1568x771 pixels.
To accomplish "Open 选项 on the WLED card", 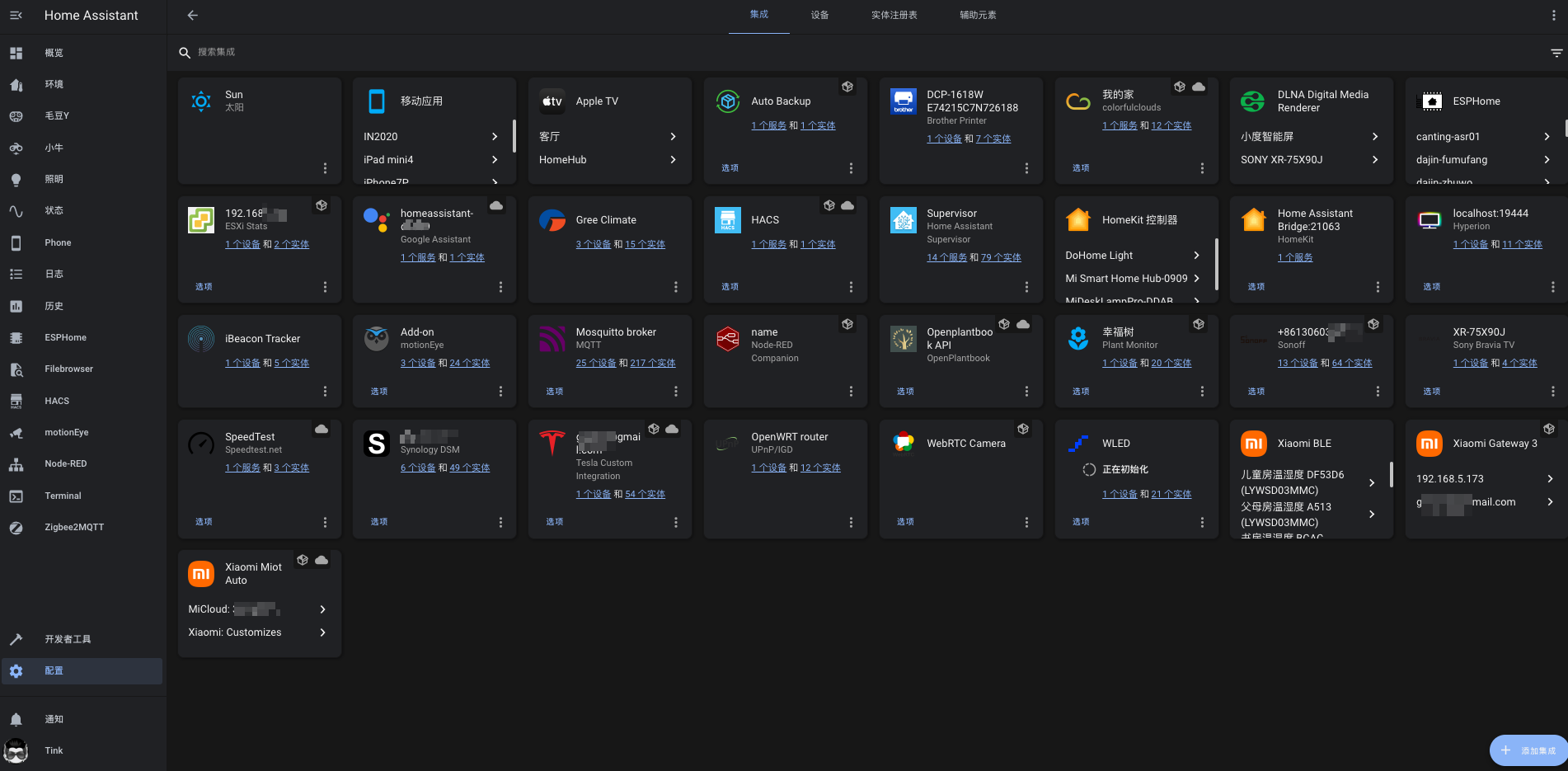I will pyautogui.click(x=1081, y=522).
